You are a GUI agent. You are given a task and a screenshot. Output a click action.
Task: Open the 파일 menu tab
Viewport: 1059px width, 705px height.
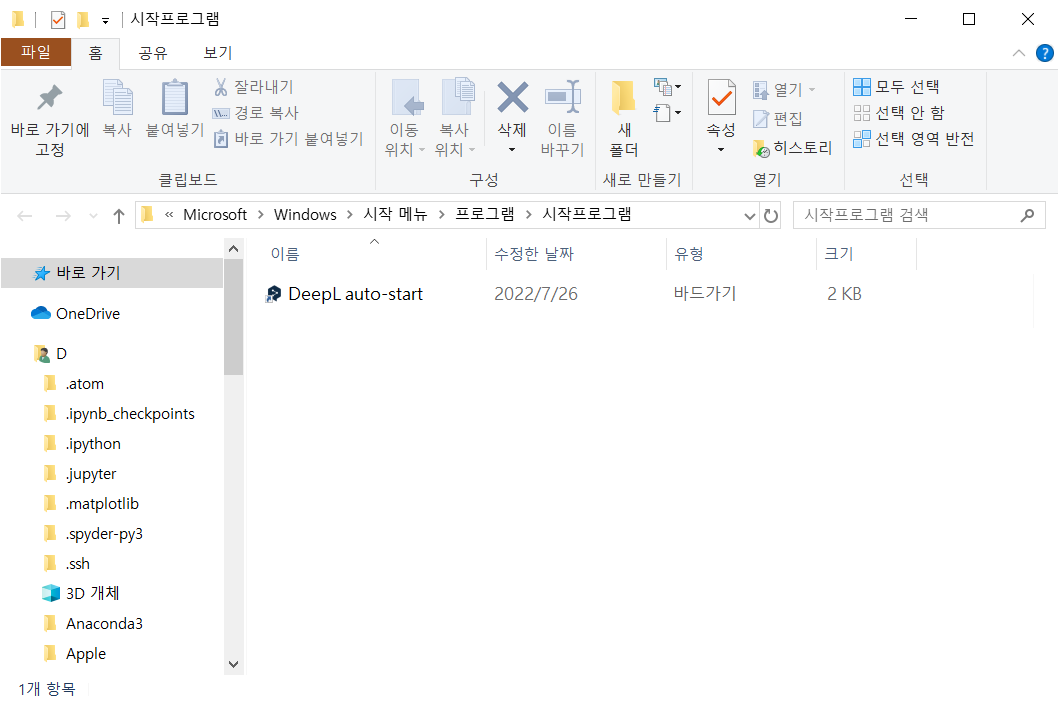[x=36, y=53]
